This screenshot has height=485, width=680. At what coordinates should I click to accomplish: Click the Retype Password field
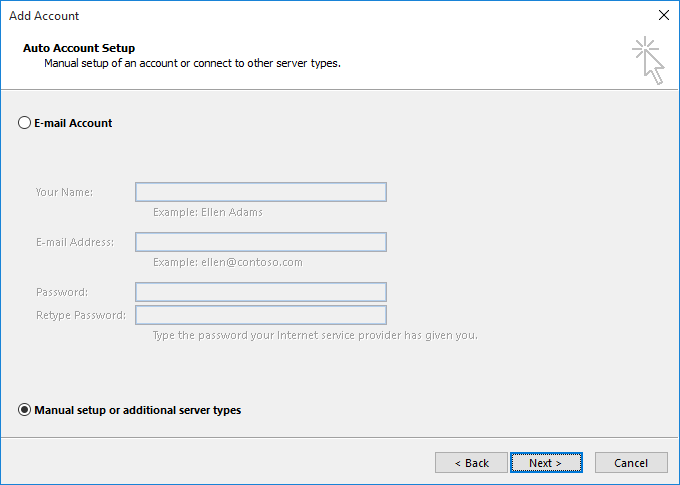tap(261, 315)
